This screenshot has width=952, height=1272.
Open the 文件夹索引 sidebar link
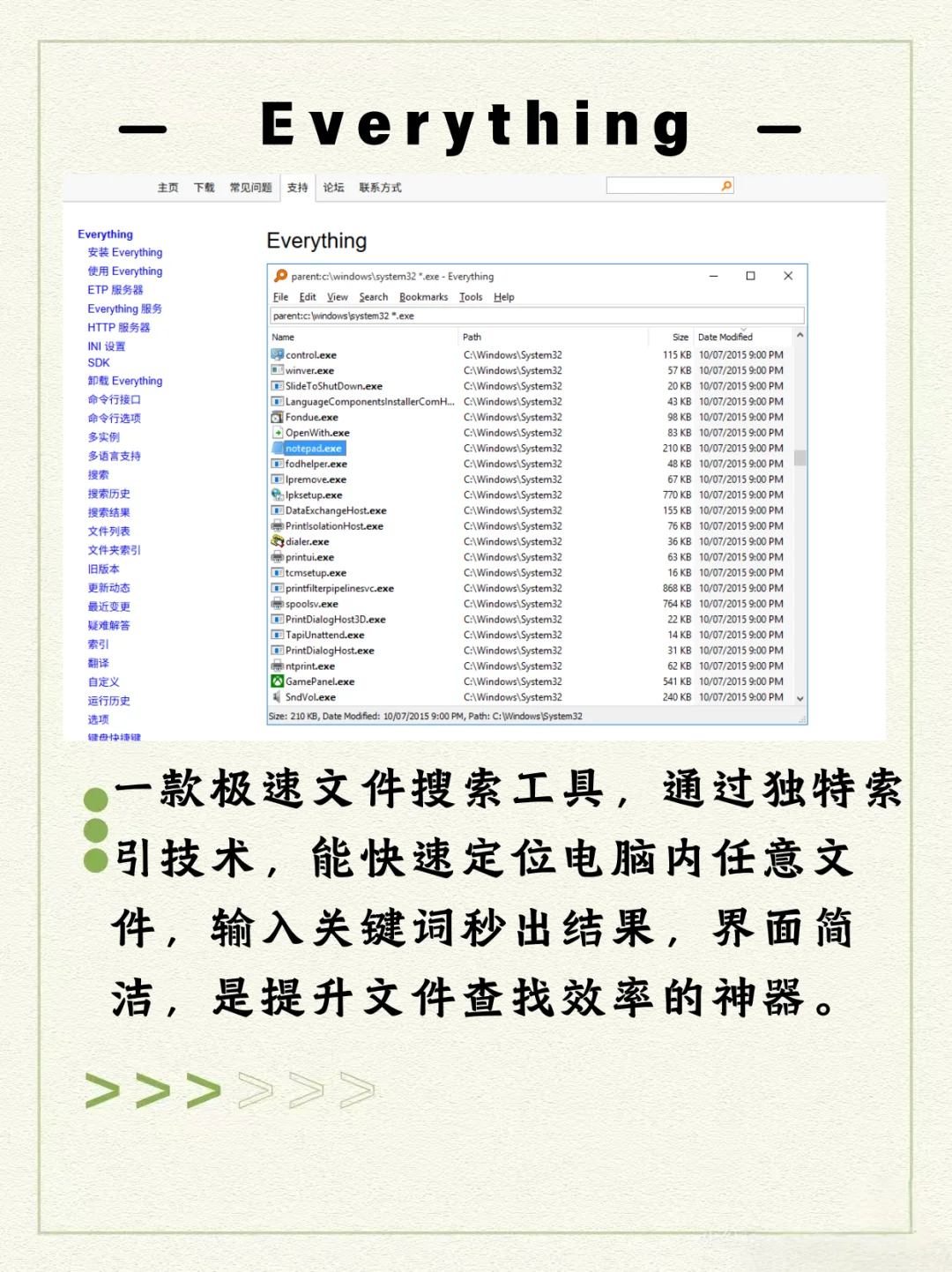pos(115,550)
